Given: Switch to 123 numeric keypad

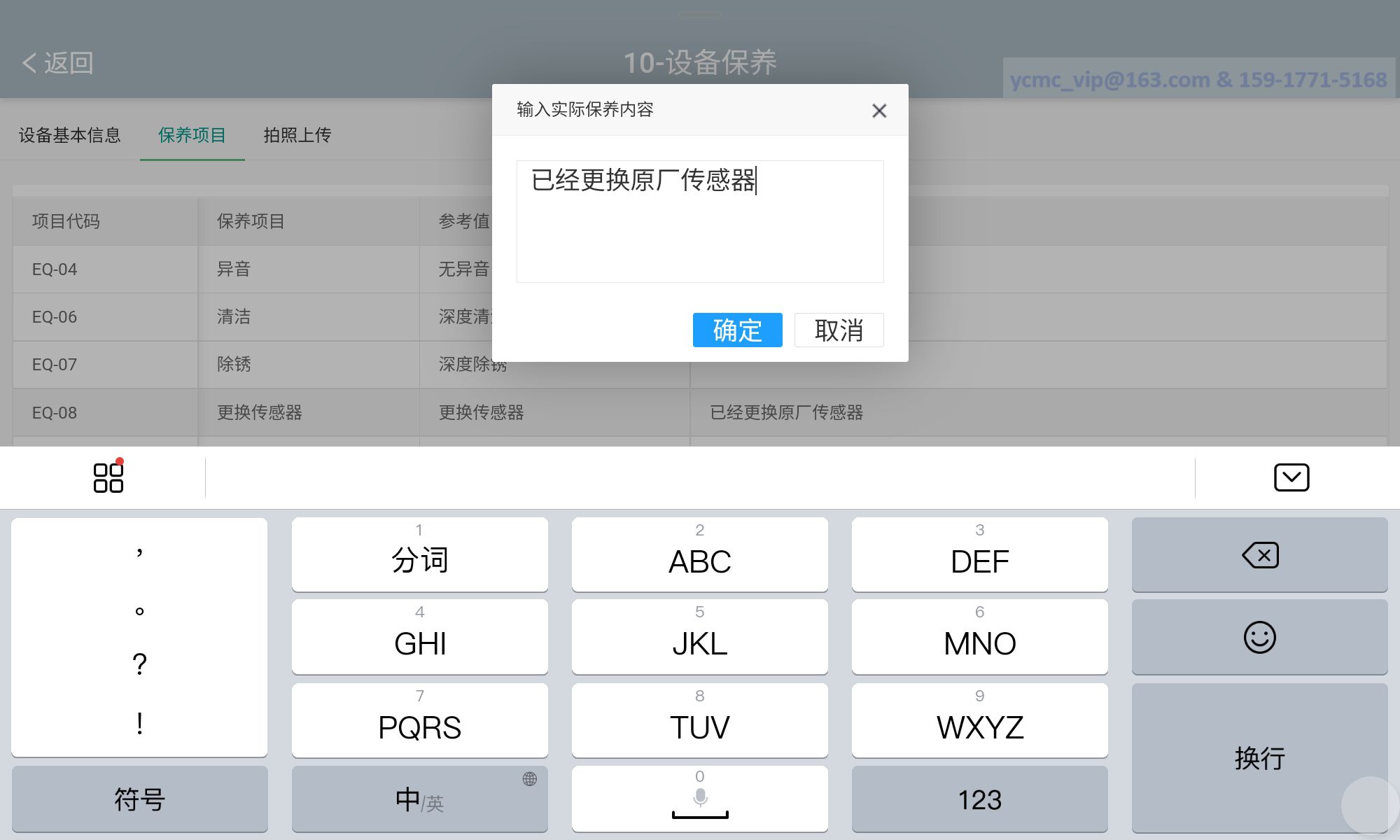Looking at the screenshot, I should 979,799.
